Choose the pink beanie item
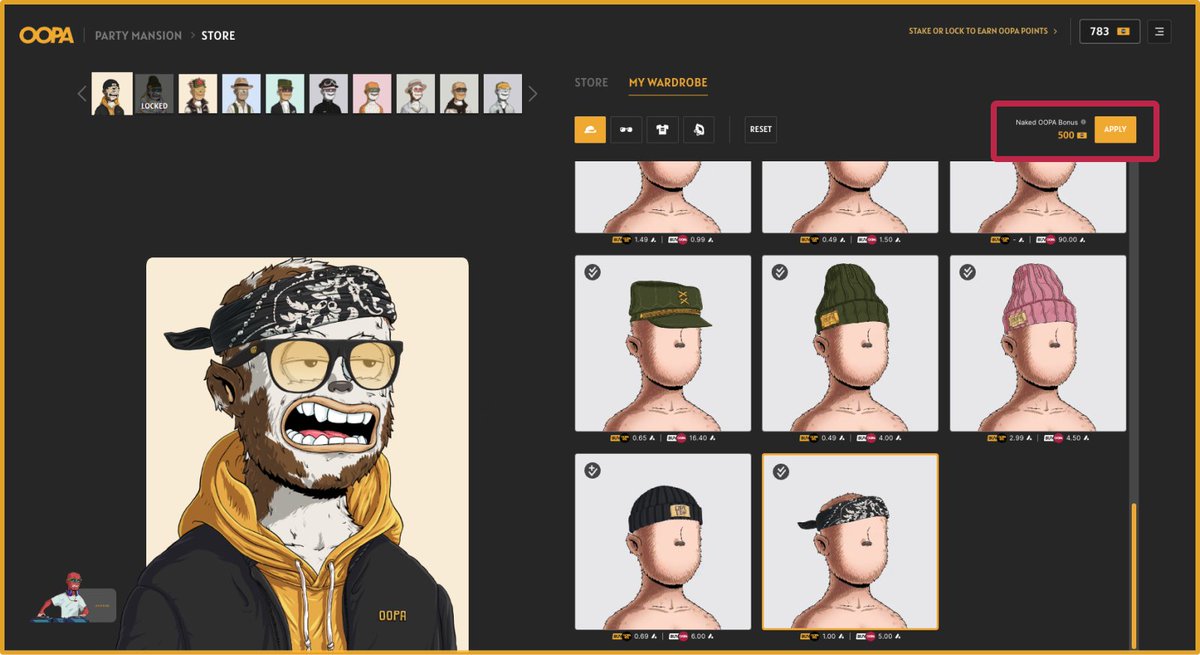 1037,343
